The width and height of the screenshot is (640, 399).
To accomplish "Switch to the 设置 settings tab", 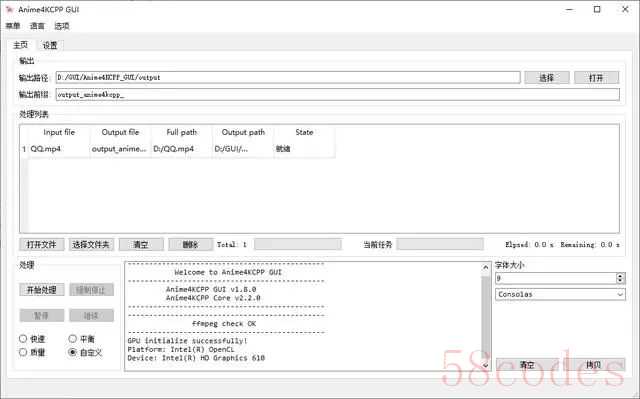I will (50, 45).
